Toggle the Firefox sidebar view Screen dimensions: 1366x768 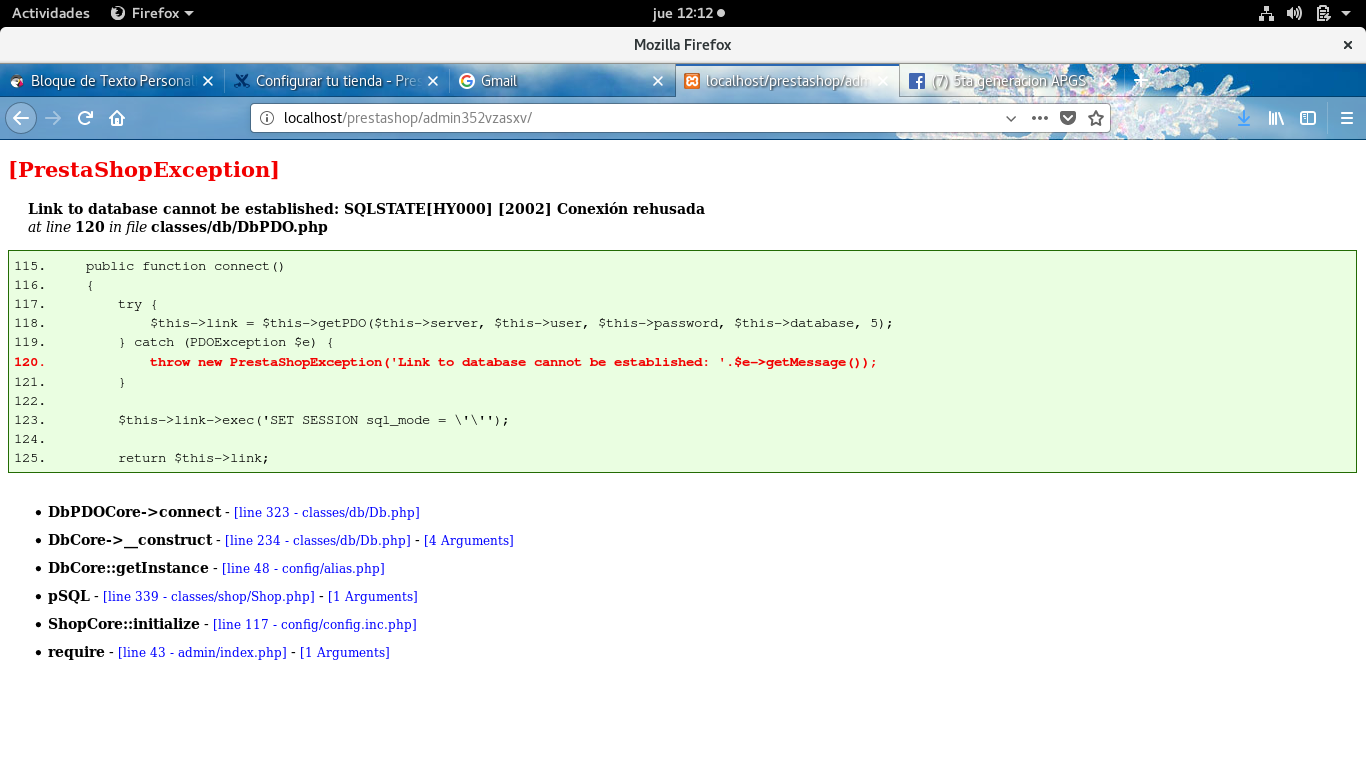[1307, 118]
